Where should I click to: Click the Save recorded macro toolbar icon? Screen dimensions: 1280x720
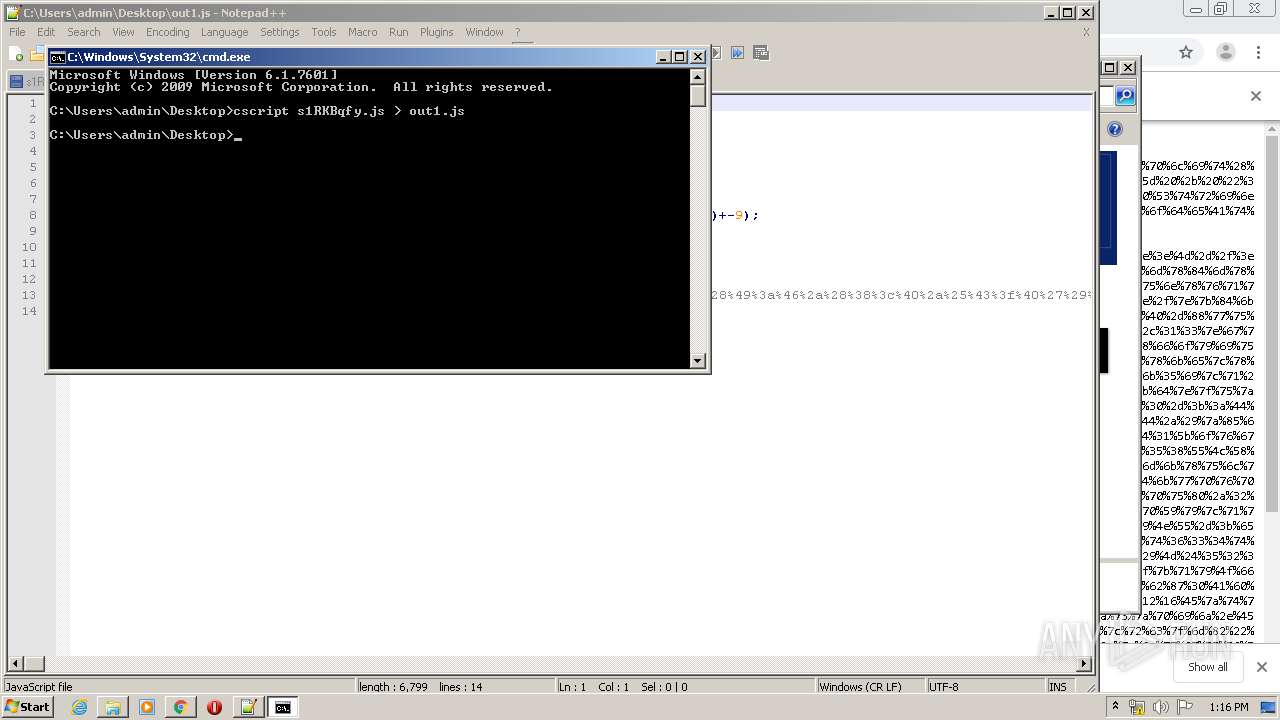(x=761, y=53)
